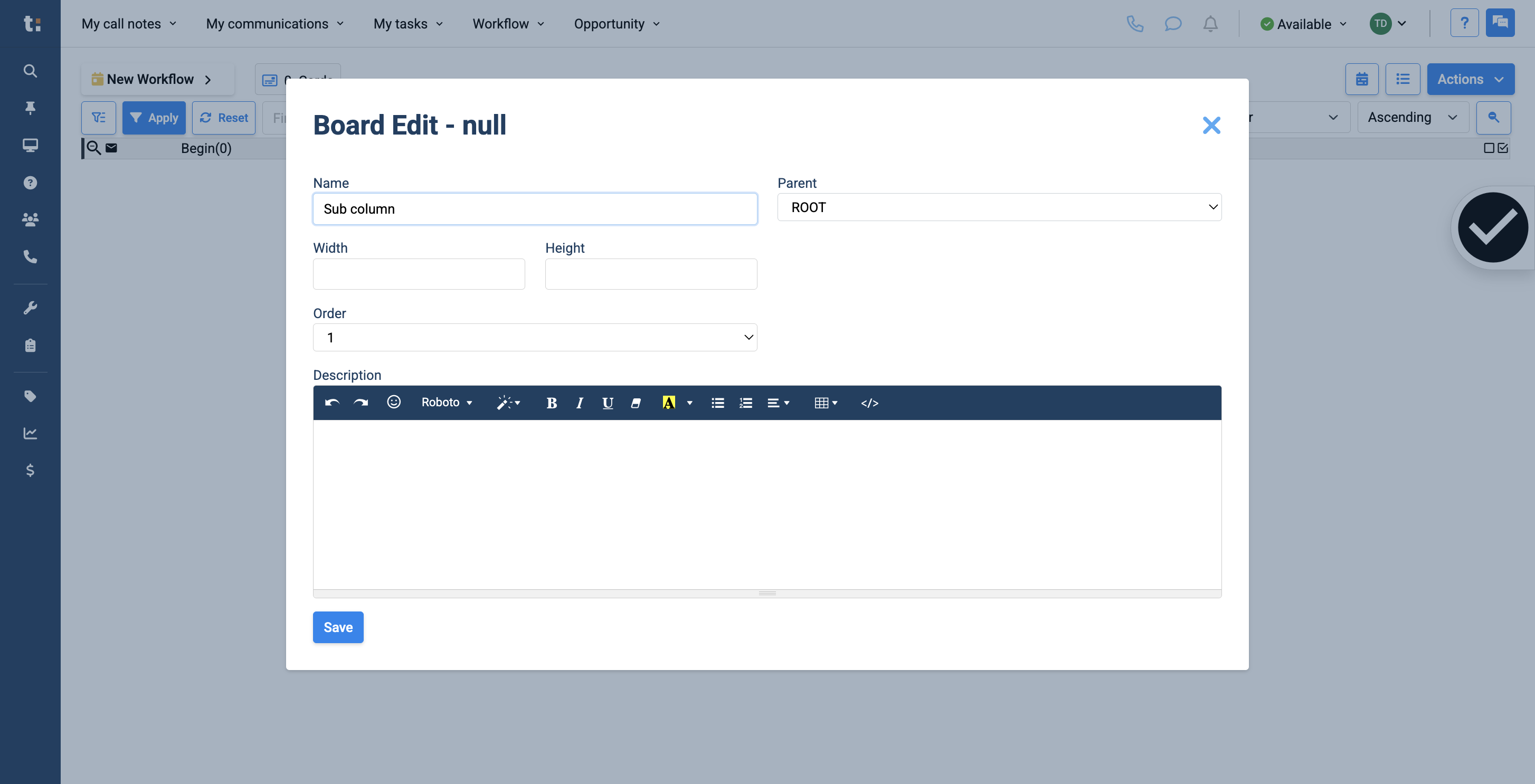Open notifications via the bell icon
Screen dimensions: 1535x784
tap(1210, 24)
